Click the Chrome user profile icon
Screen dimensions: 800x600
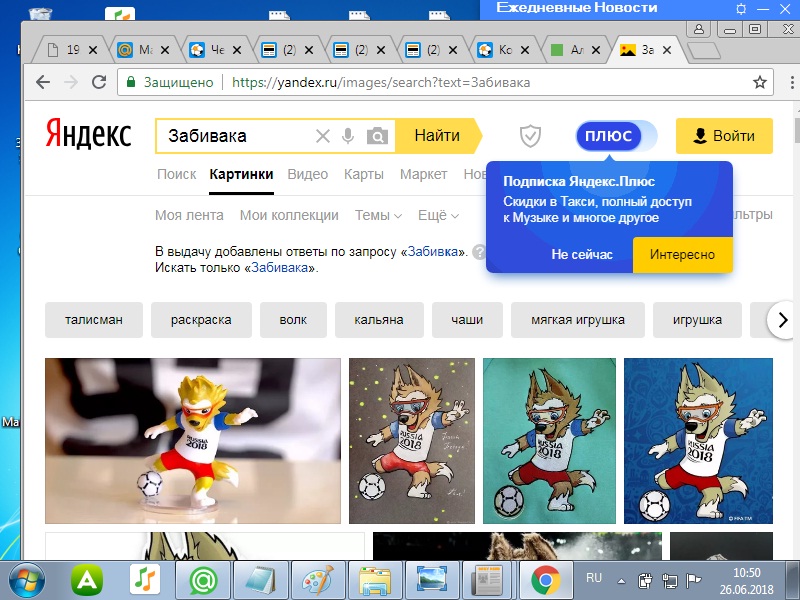point(698,29)
